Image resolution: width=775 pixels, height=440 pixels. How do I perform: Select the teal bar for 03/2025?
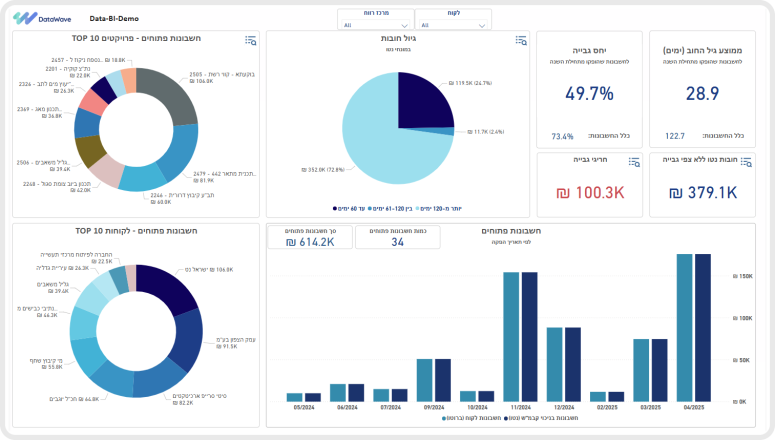coord(641,370)
